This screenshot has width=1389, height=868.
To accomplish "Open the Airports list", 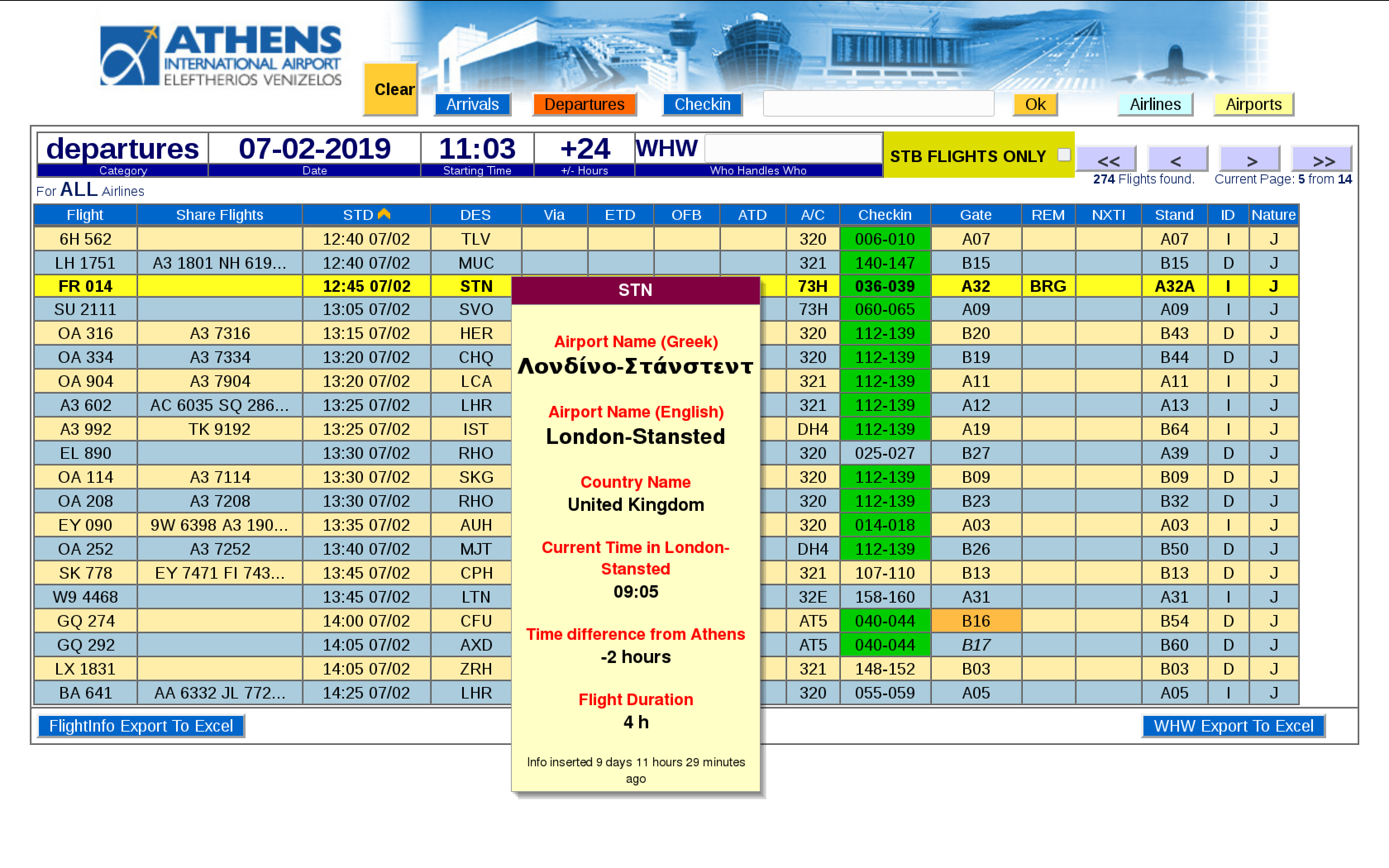I will pos(1253,105).
